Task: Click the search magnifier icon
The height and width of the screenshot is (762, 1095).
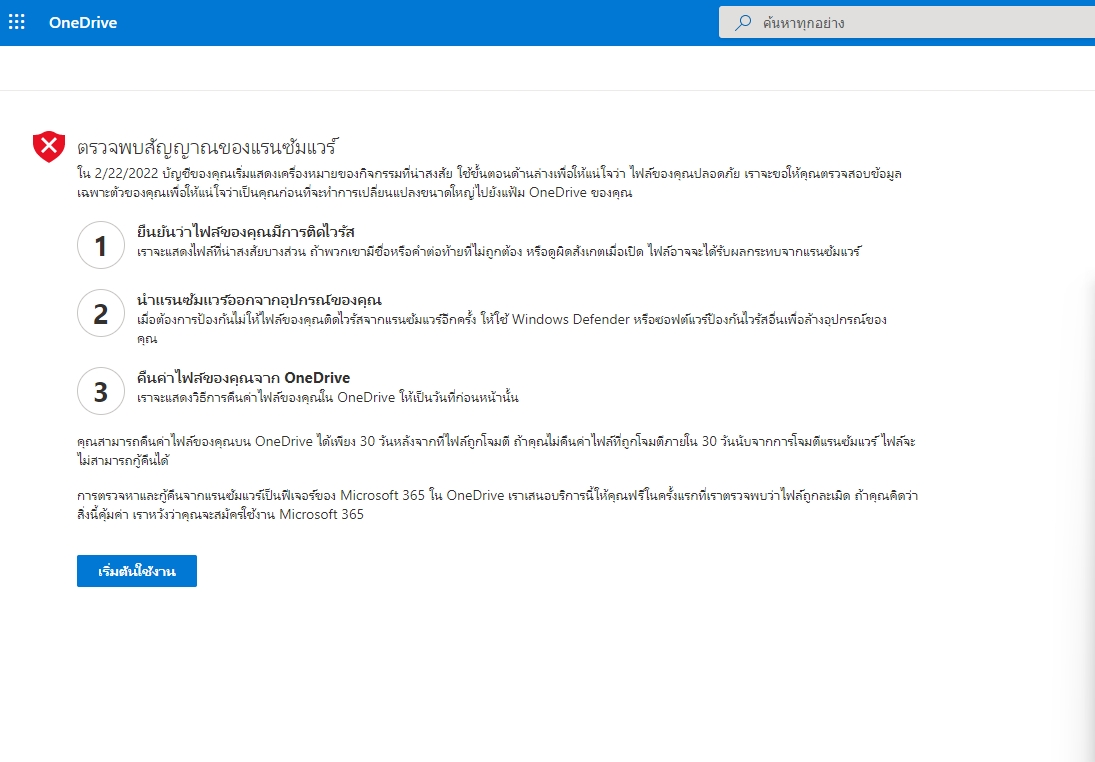Action: pos(743,22)
